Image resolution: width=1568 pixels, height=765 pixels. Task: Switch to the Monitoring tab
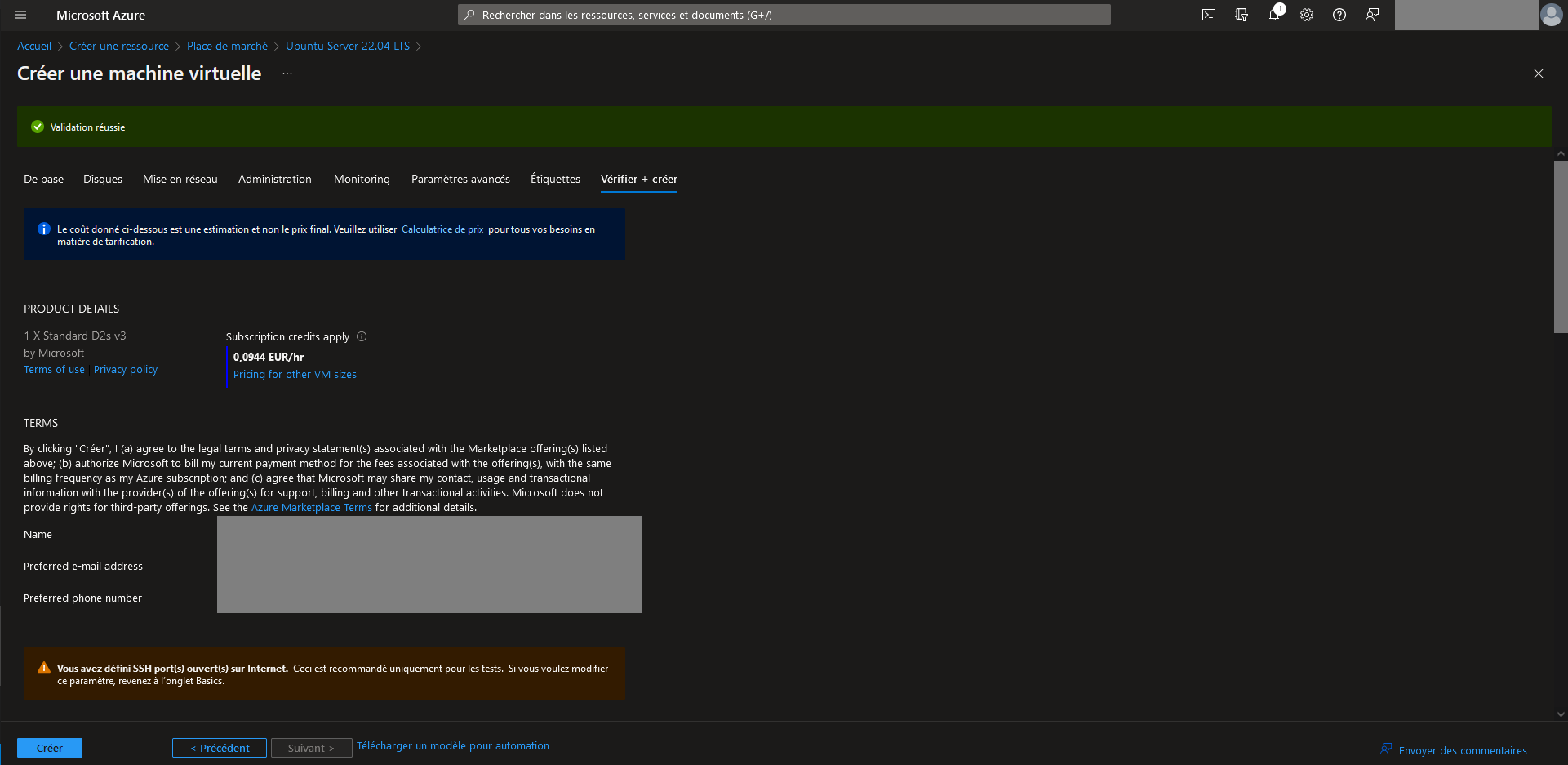pos(362,179)
